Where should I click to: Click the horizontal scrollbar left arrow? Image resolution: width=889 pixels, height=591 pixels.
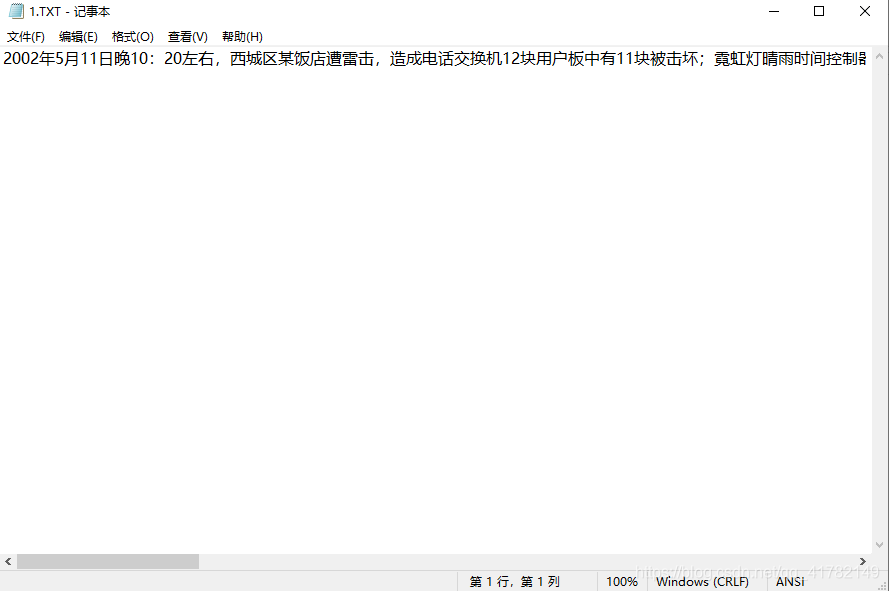[8, 562]
